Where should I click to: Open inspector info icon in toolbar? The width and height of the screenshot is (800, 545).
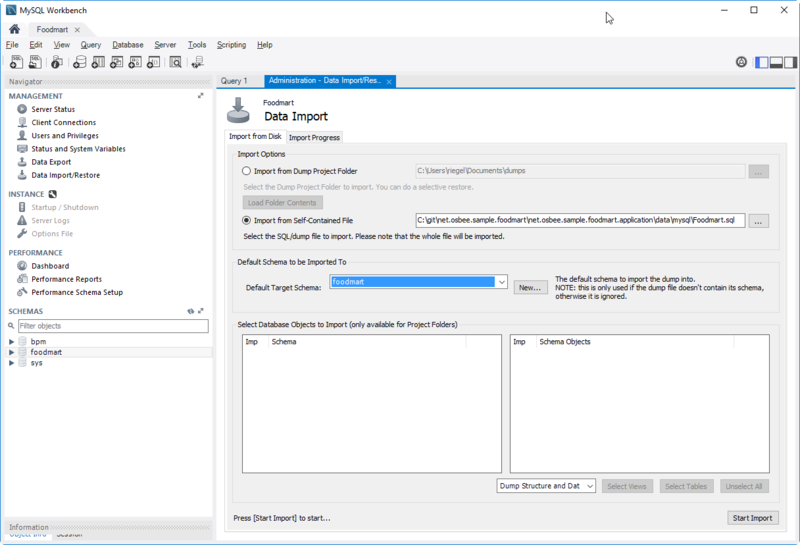tap(57, 62)
